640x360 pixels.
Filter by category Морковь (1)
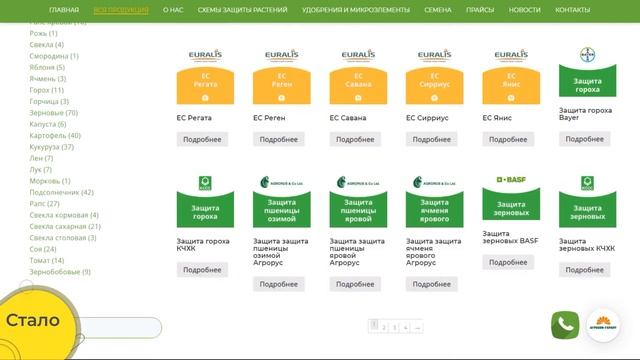pos(50,181)
